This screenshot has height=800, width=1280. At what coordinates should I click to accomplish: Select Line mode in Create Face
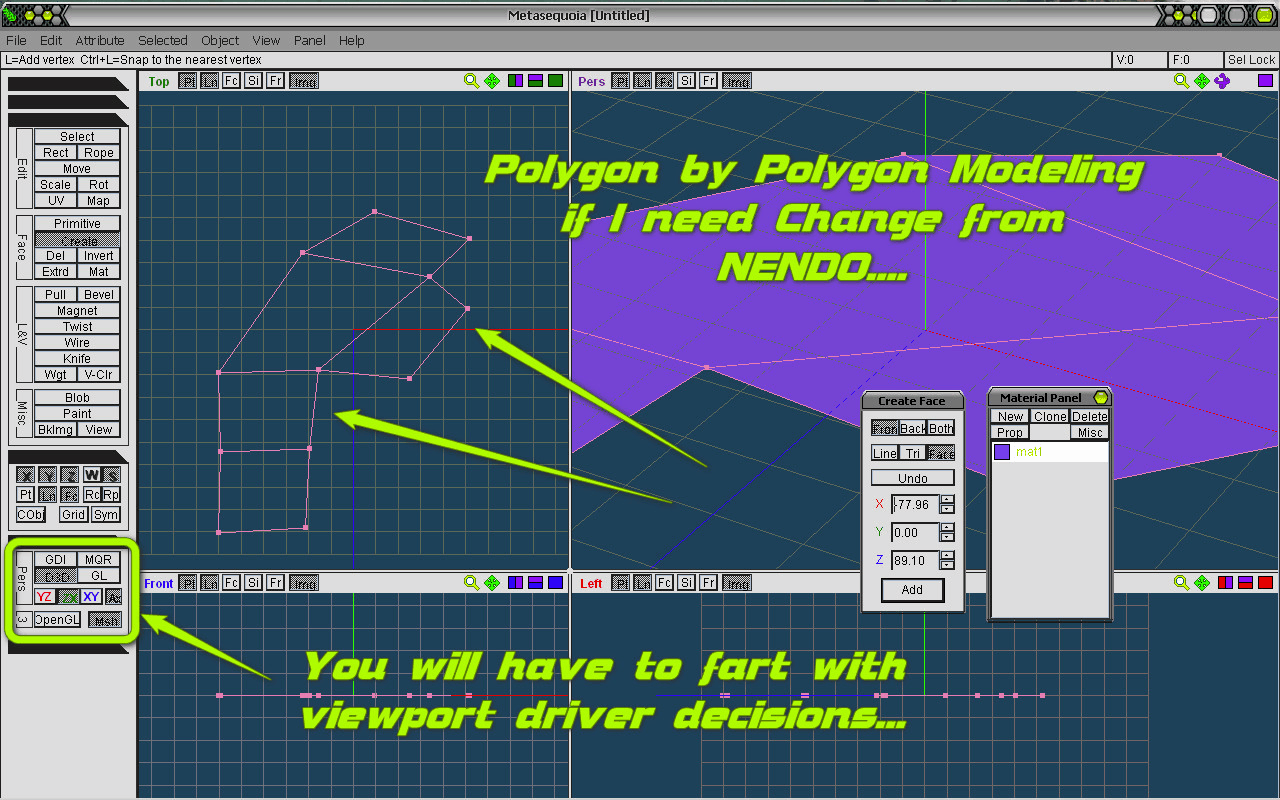[885, 453]
